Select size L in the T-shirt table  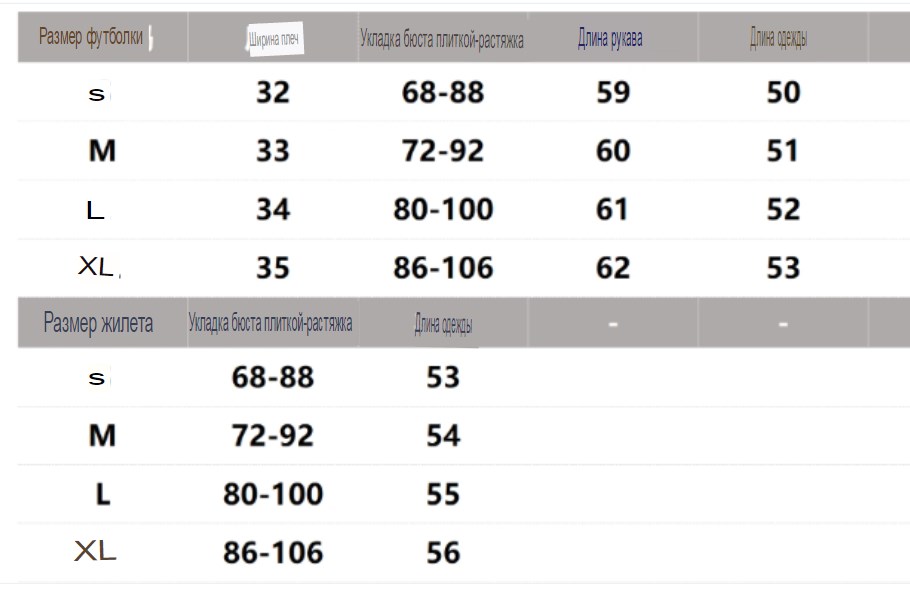[96, 210]
